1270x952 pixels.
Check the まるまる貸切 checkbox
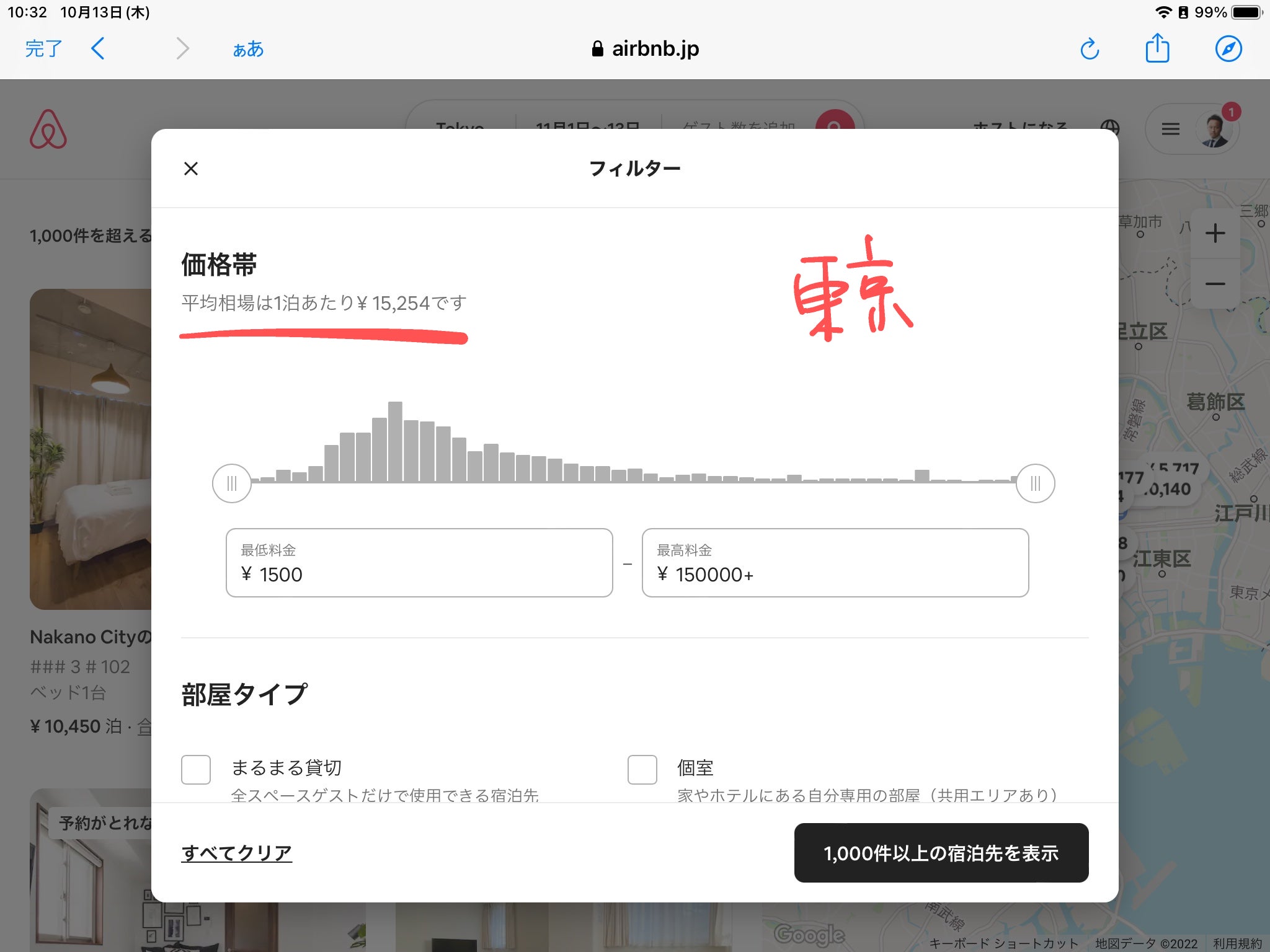point(196,769)
